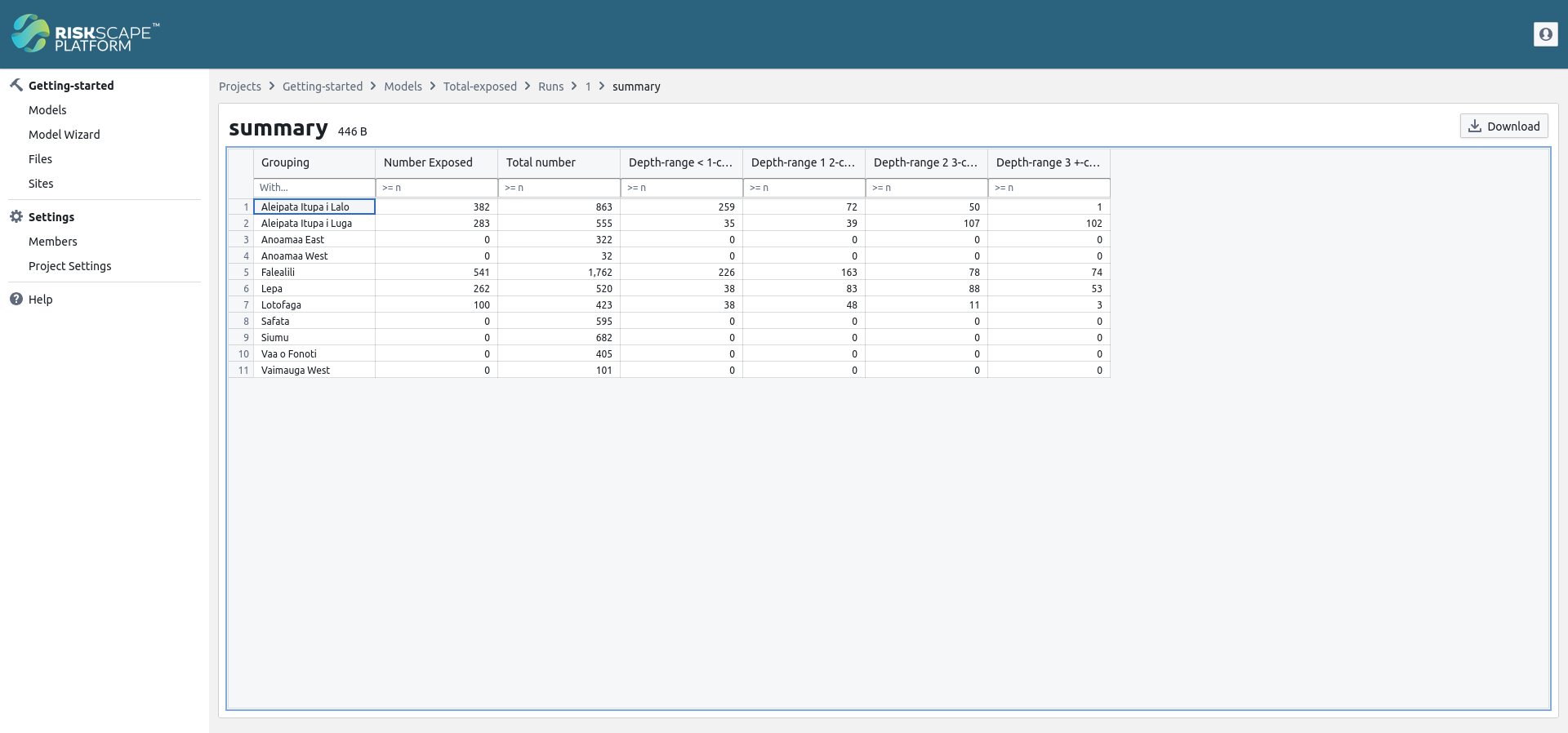
Task: Select the 'Anoamaa West' cell
Action: click(x=314, y=256)
